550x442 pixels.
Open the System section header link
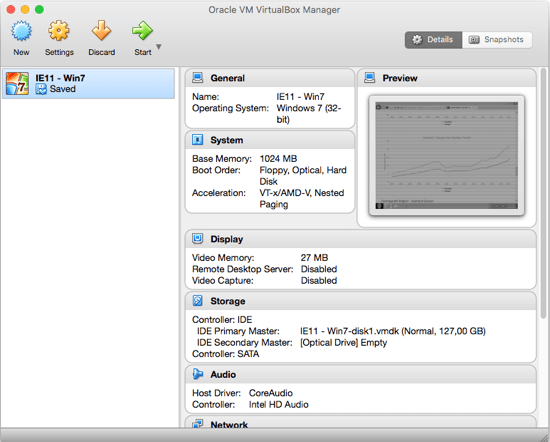click(x=227, y=140)
